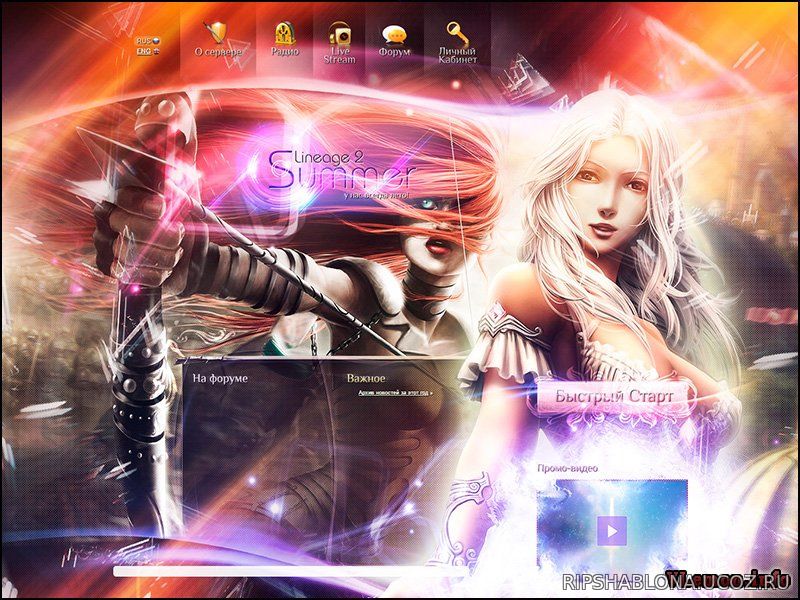Screen dimensions: 800x600
Task: Click the Быстрый Старт button
Action: point(614,396)
